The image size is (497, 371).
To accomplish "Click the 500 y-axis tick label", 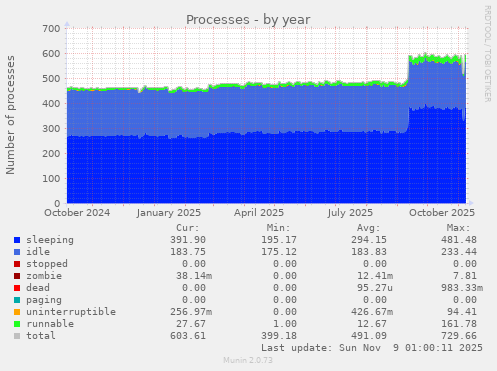I will pyautogui.click(x=51, y=78).
